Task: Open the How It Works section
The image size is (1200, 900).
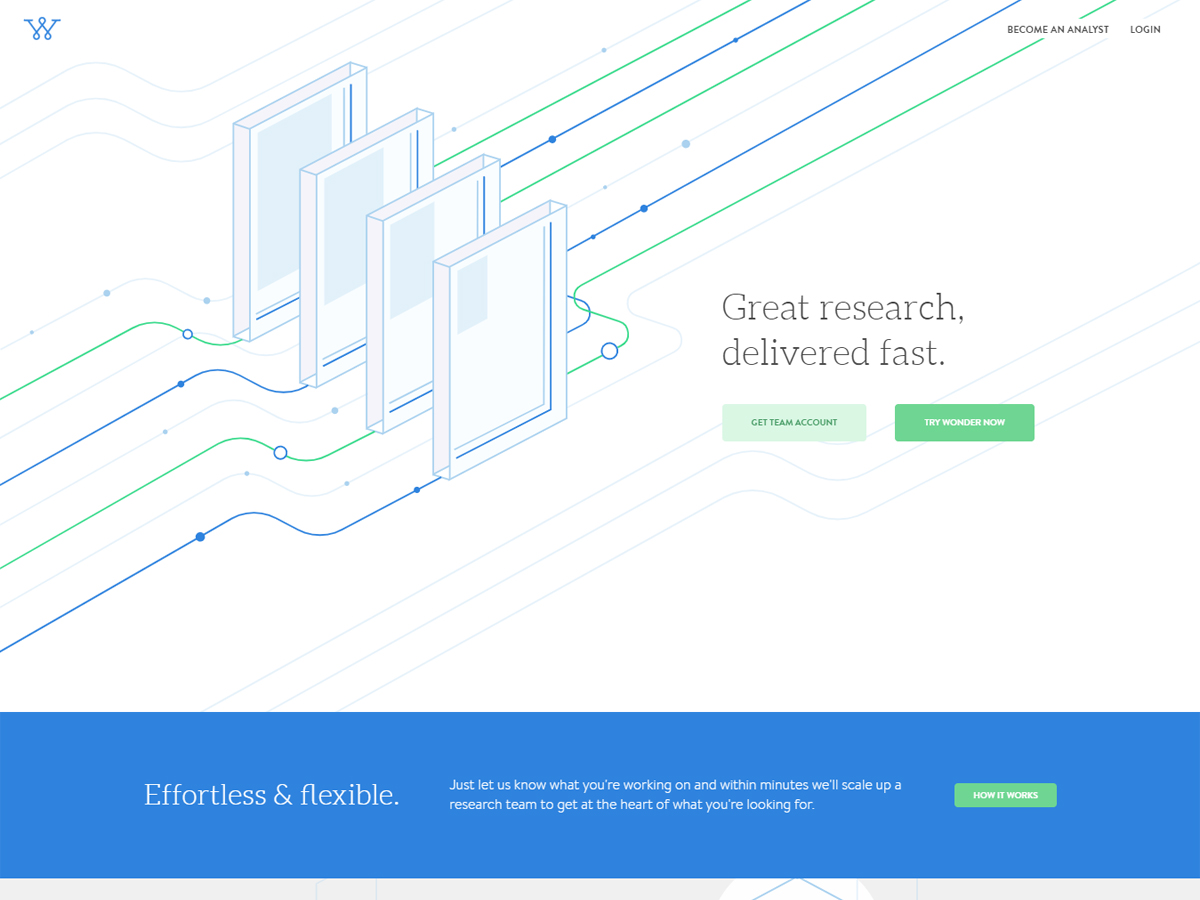Action: pyautogui.click(x=1005, y=795)
